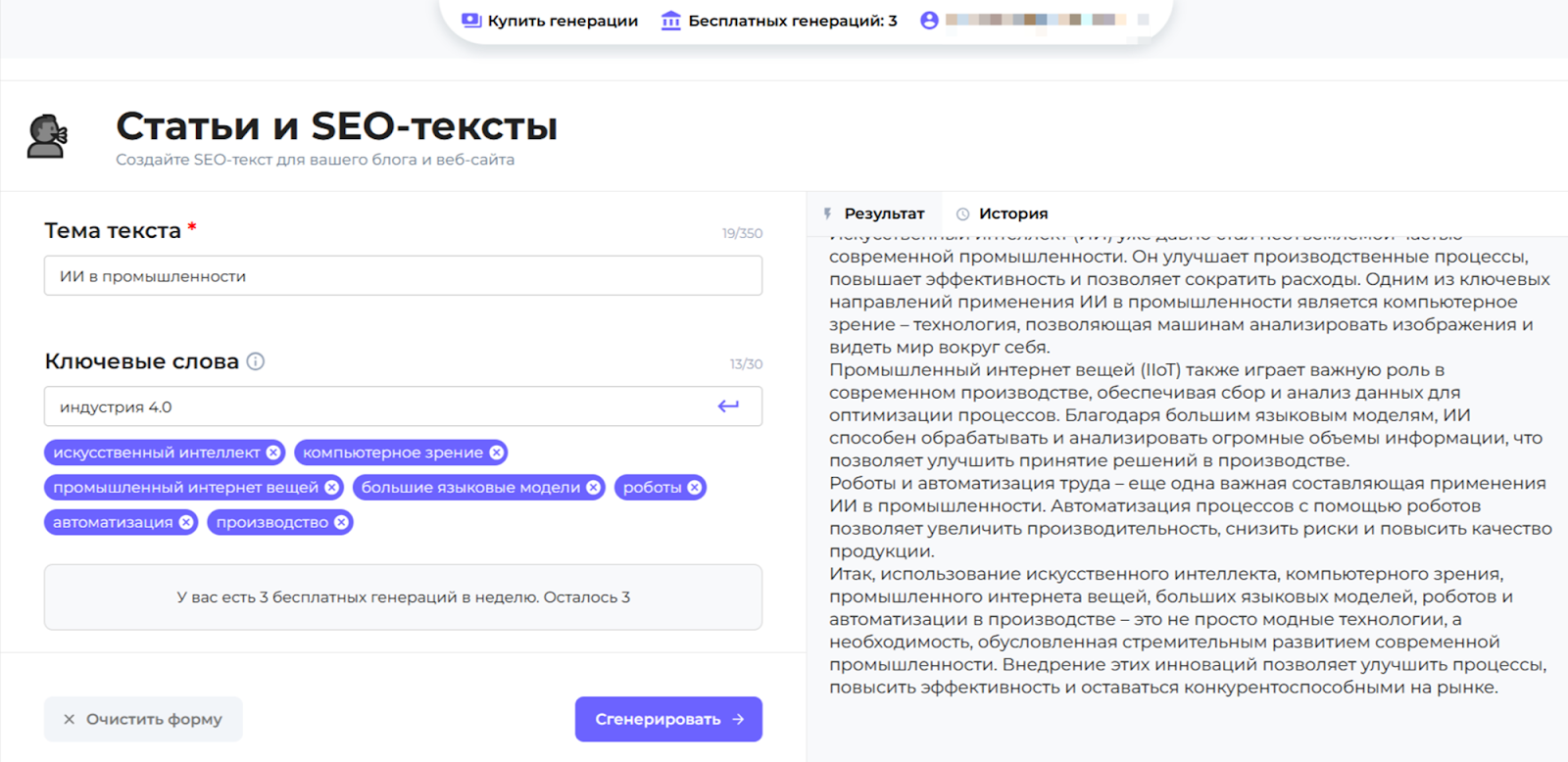This screenshot has width=1568, height=762.
Task: Click the user profile avatar icon
Action: pos(929,21)
